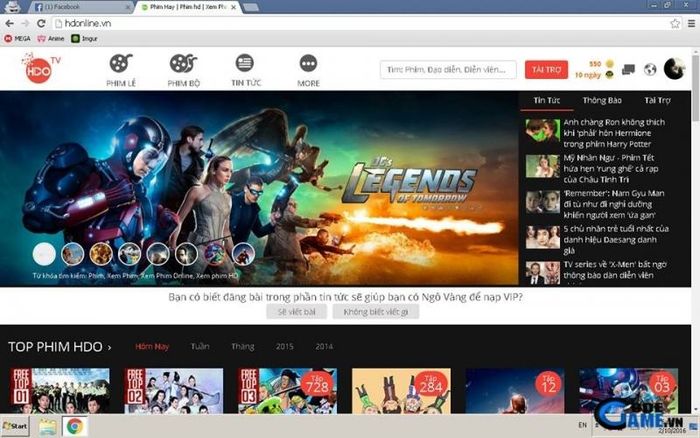700x438 pixels.
Task: Click the Không biết viết gì button
Action: (375, 312)
